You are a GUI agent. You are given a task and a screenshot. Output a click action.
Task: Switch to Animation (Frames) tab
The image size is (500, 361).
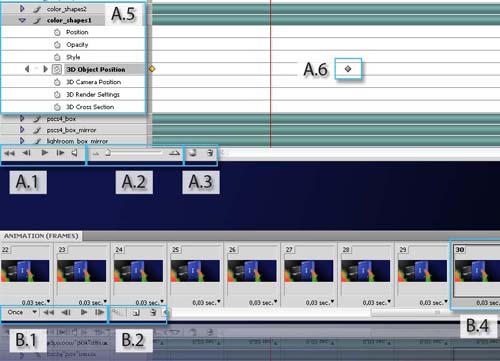(x=41, y=236)
